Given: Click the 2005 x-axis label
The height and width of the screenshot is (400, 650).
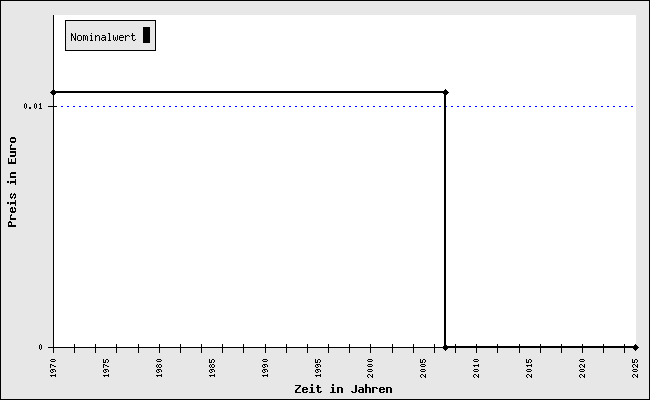Looking at the screenshot, I should 424,368.
